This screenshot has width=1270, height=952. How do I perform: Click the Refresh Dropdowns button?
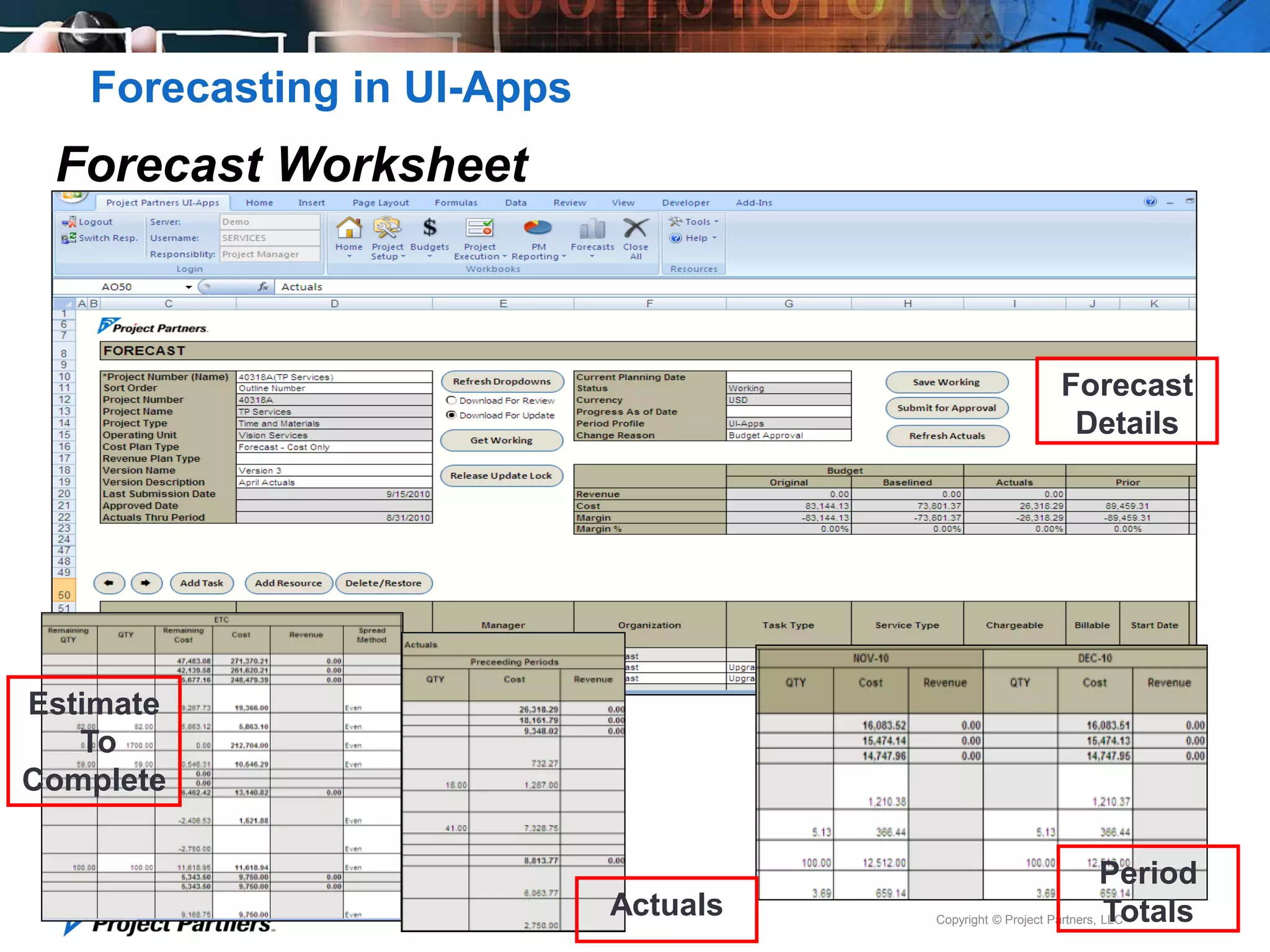(x=502, y=382)
